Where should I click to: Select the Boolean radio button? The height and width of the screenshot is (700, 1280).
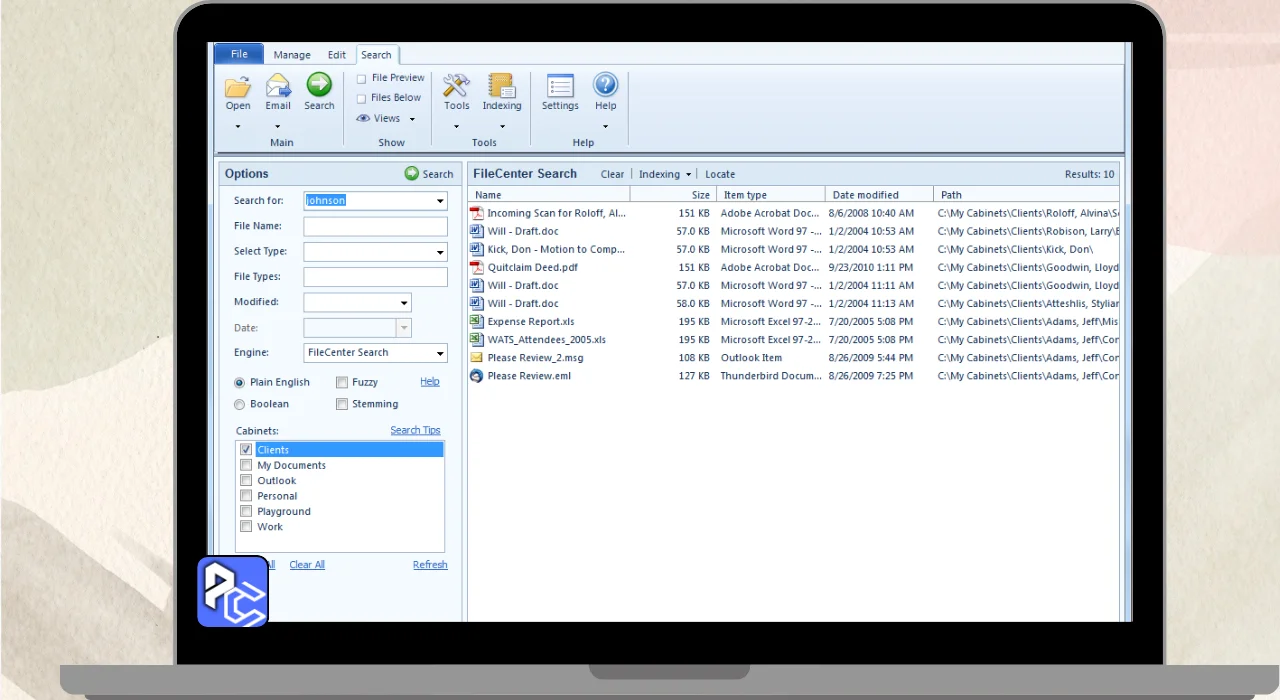coord(239,405)
